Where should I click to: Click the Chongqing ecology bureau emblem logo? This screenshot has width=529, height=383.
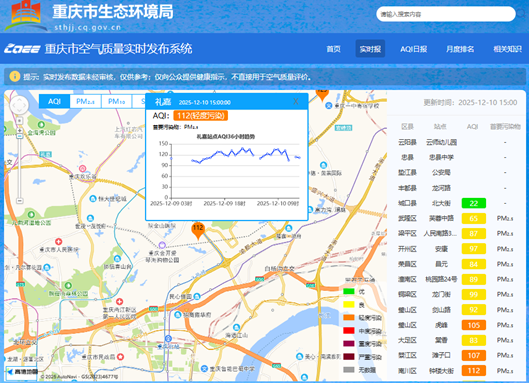27,15
